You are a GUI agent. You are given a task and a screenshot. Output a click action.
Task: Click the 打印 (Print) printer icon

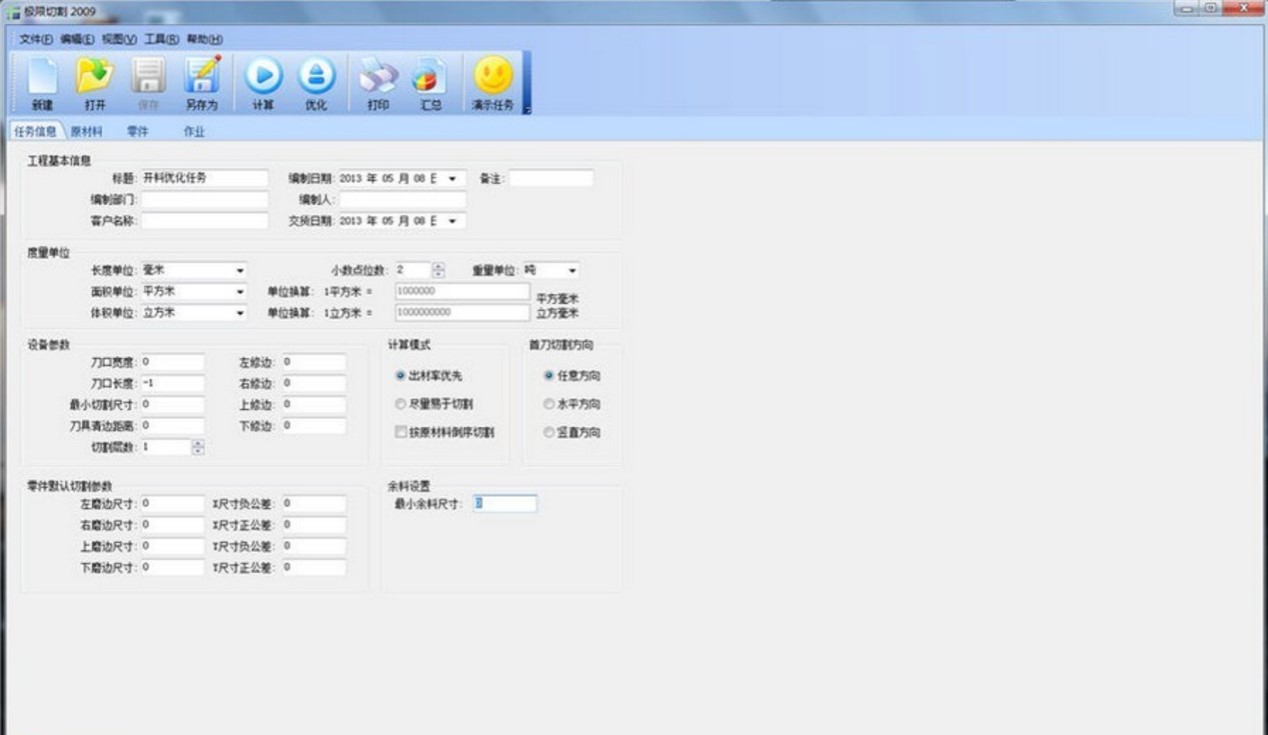click(x=378, y=76)
